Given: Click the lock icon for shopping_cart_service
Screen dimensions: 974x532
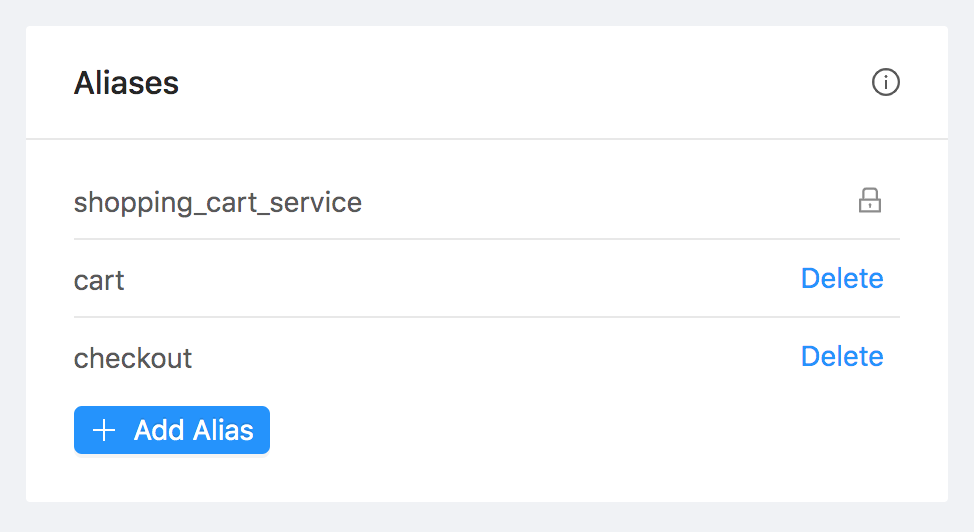Looking at the screenshot, I should tap(870, 201).
